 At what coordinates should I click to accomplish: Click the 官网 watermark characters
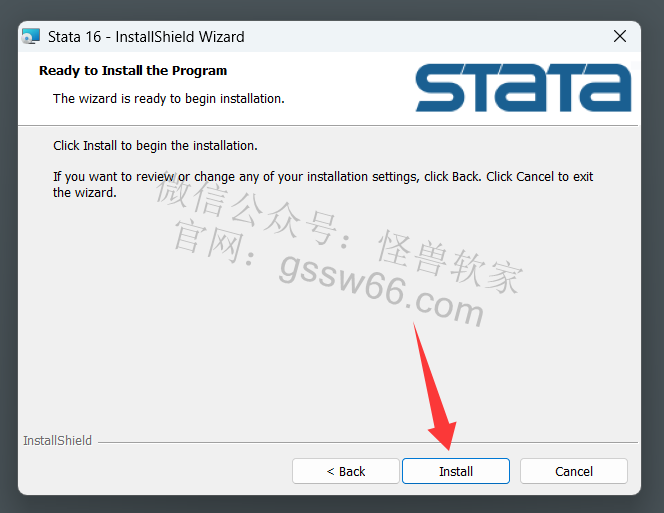point(208,242)
